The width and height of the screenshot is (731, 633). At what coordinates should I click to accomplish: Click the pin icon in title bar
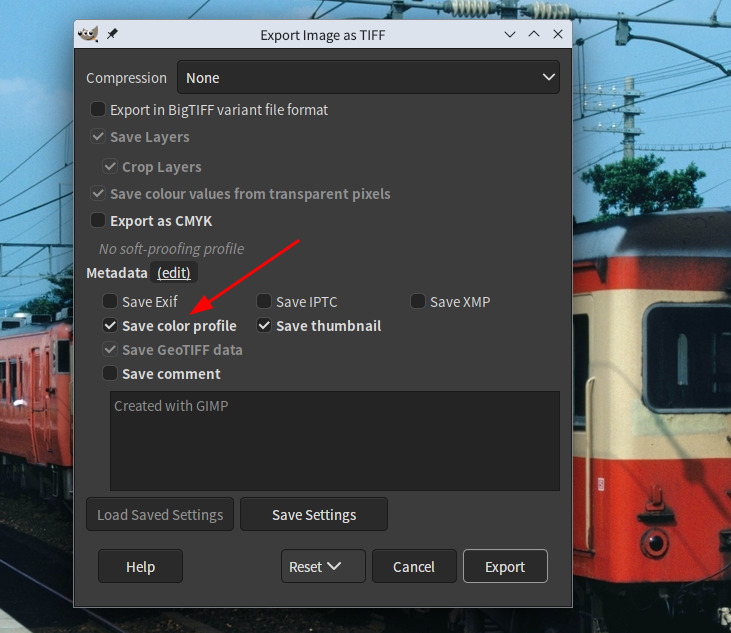pyautogui.click(x=112, y=34)
